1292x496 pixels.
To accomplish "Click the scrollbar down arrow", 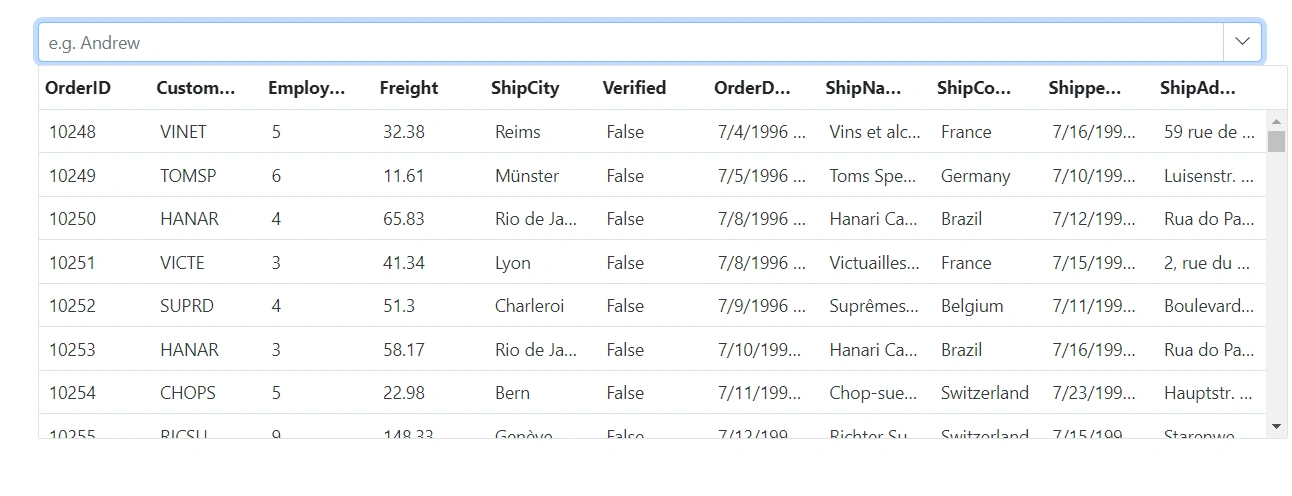I will coord(1276,426).
